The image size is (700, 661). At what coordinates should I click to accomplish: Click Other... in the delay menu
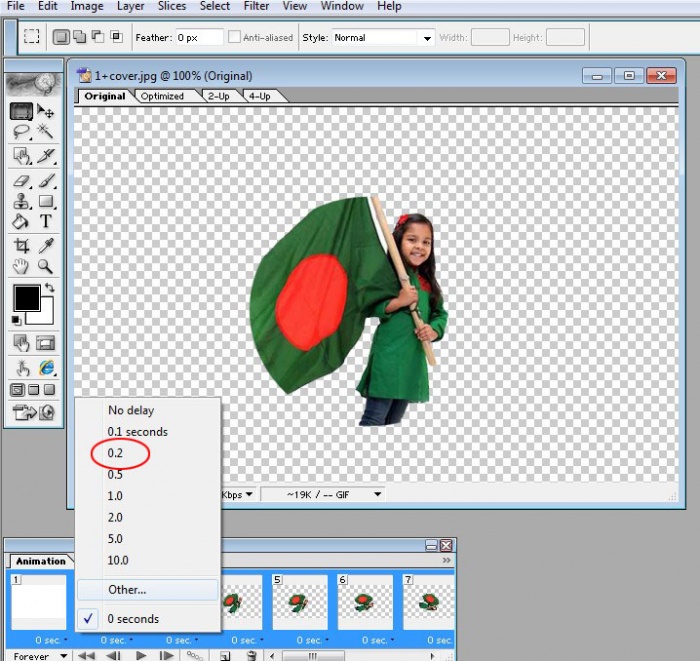(x=127, y=590)
